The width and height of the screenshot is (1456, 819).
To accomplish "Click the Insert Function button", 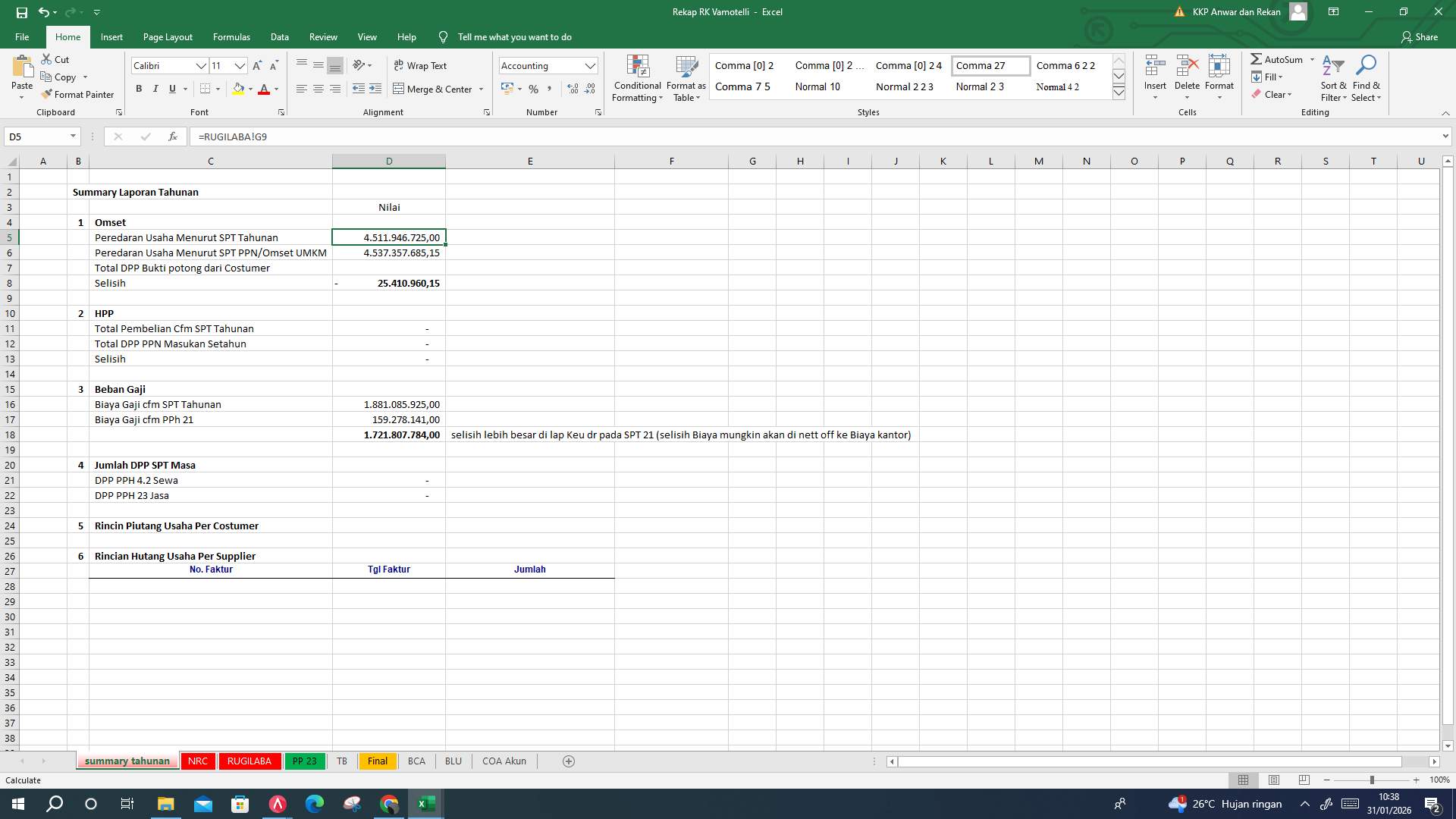I will pyautogui.click(x=173, y=136).
